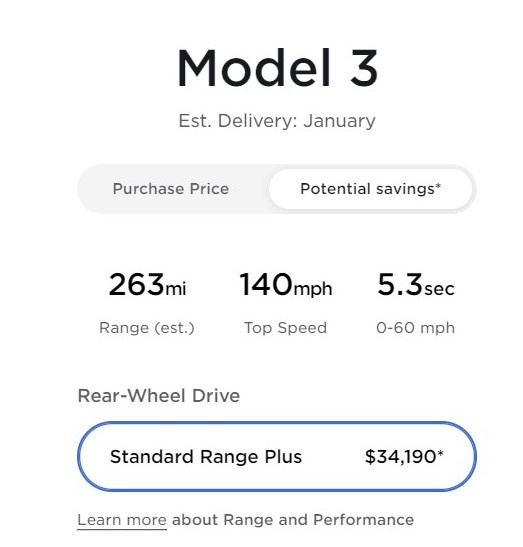Open the Learn more link
This screenshot has height=547, width=523.
point(122,520)
